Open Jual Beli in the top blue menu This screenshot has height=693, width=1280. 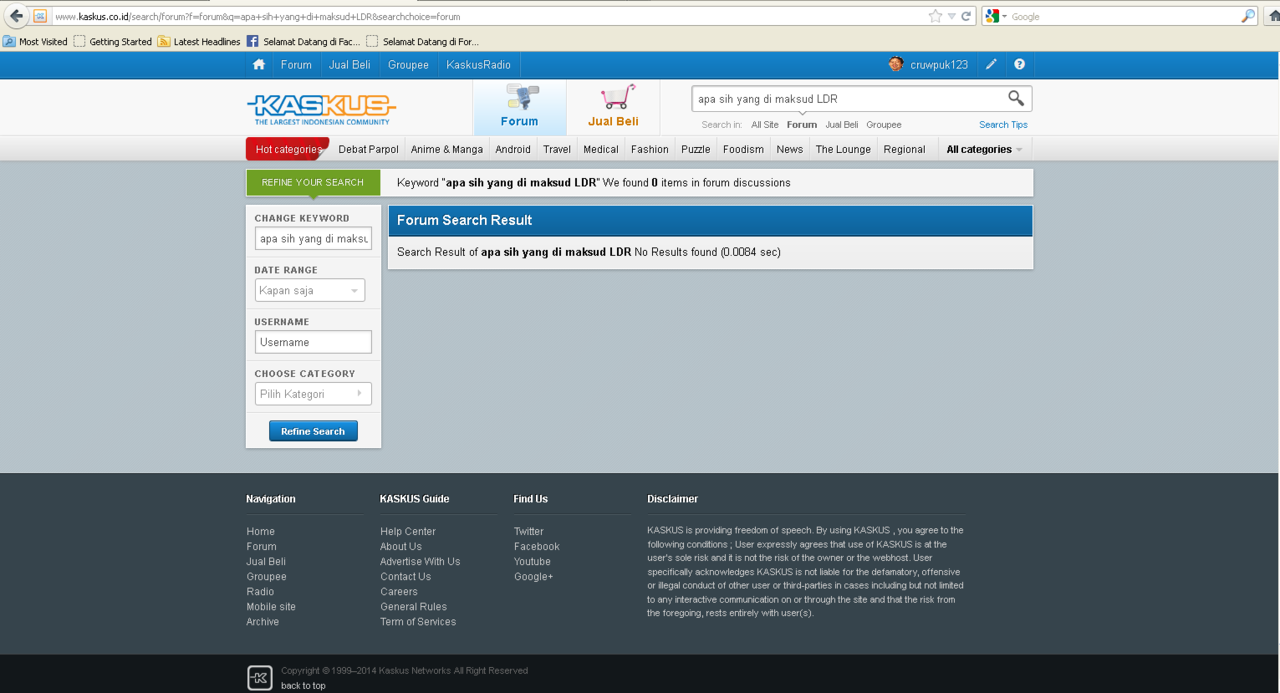pos(349,64)
